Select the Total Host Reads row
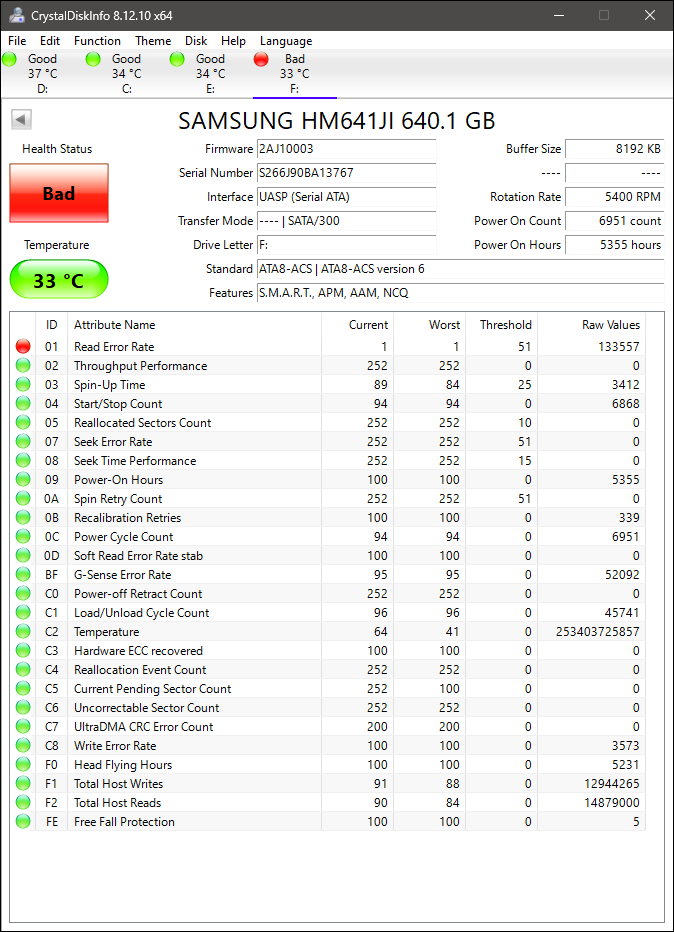Screen dimensions: 674x932 (x=328, y=802)
